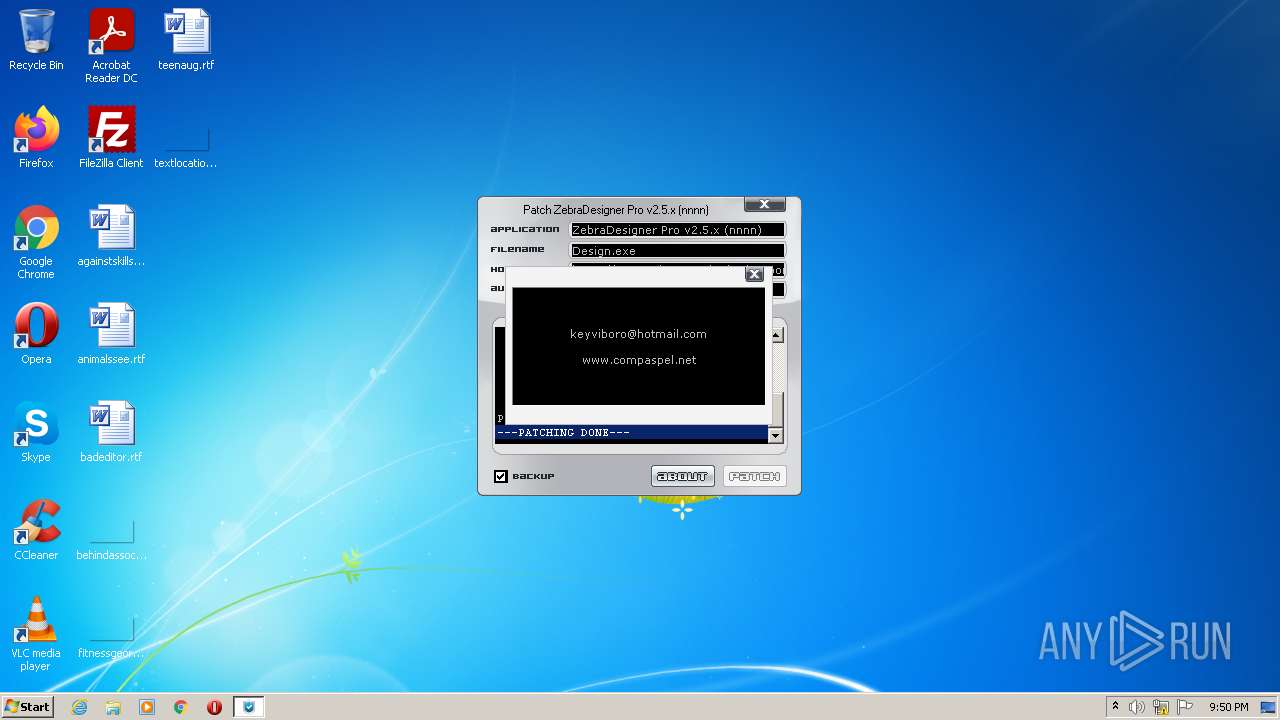Viewport: 1280px width, 720px height.
Task: Launch Skype desktop shortcut
Action: coord(36,432)
